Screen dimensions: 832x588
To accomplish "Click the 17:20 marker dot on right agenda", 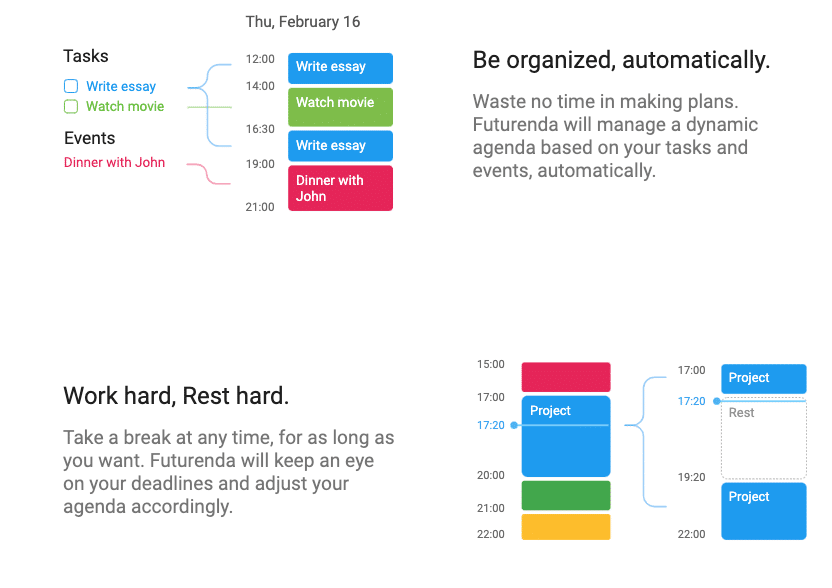I will (x=716, y=401).
